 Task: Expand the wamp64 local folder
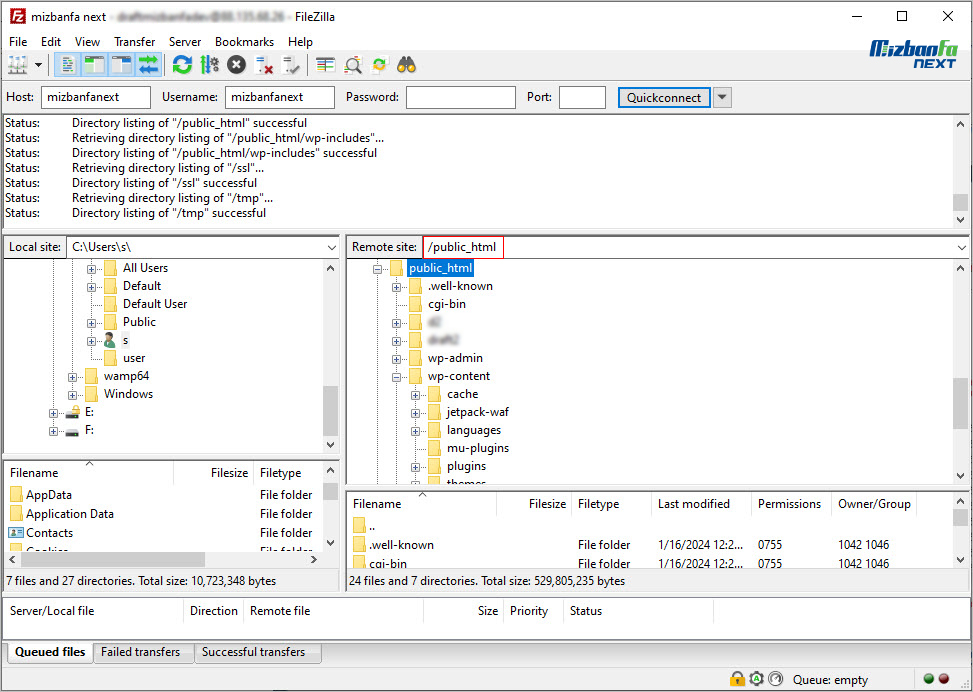tap(73, 377)
